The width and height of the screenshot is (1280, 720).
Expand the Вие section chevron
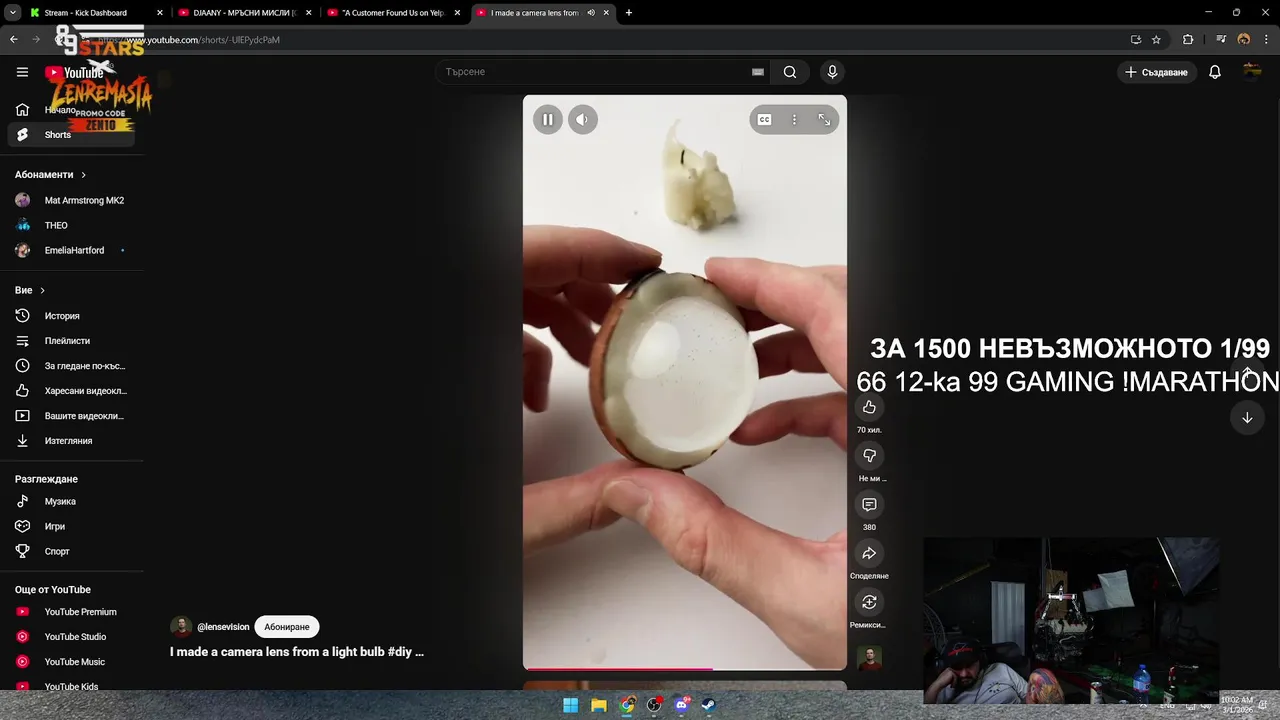(42, 291)
